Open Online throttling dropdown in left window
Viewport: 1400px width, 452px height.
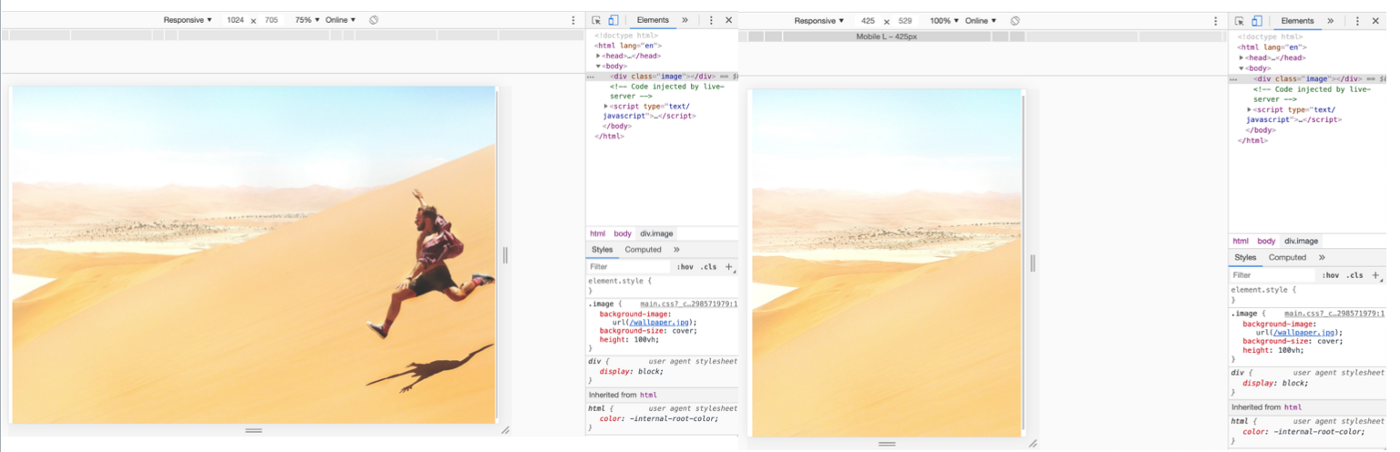[x=340, y=20]
